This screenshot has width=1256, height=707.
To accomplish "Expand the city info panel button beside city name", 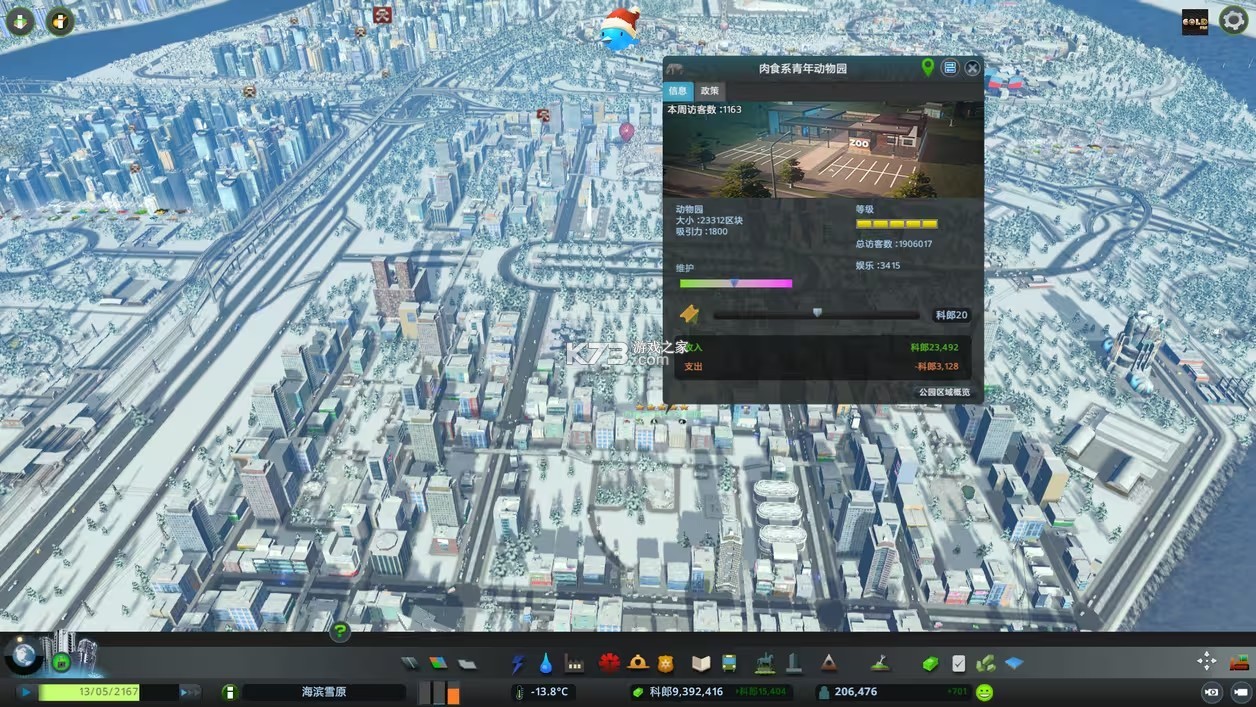I will click(x=229, y=692).
